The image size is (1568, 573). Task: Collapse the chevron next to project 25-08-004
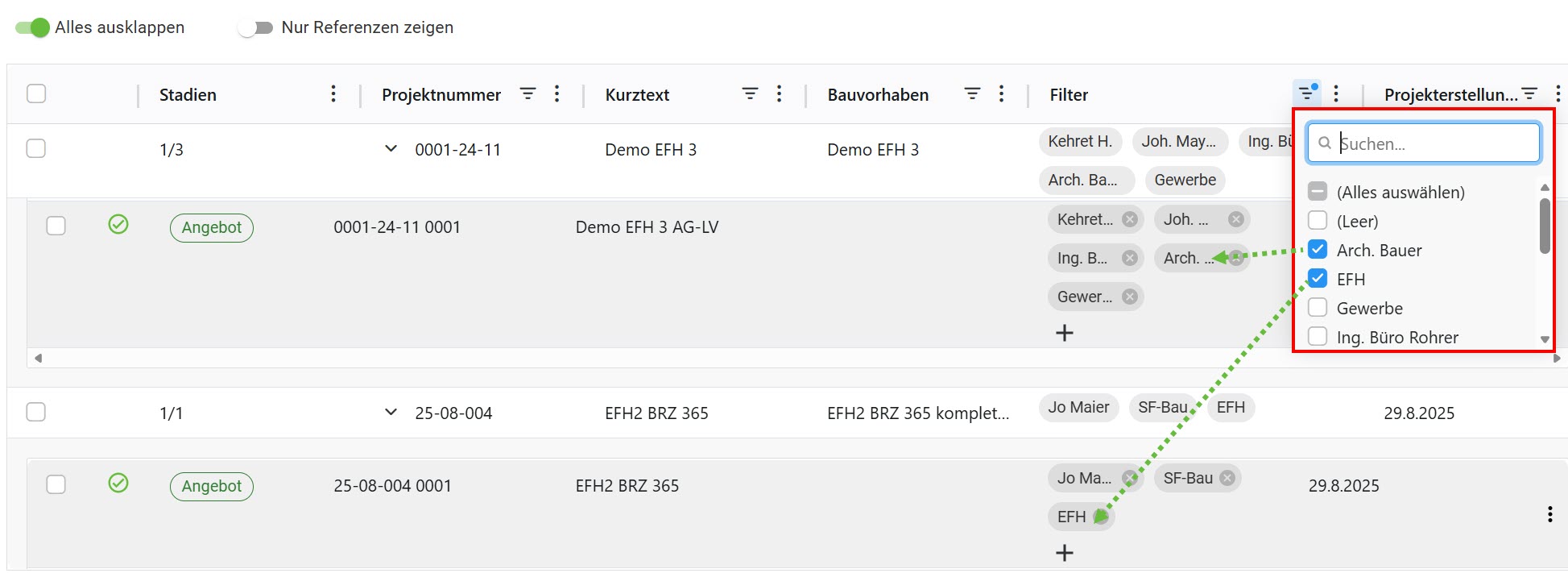(x=391, y=412)
